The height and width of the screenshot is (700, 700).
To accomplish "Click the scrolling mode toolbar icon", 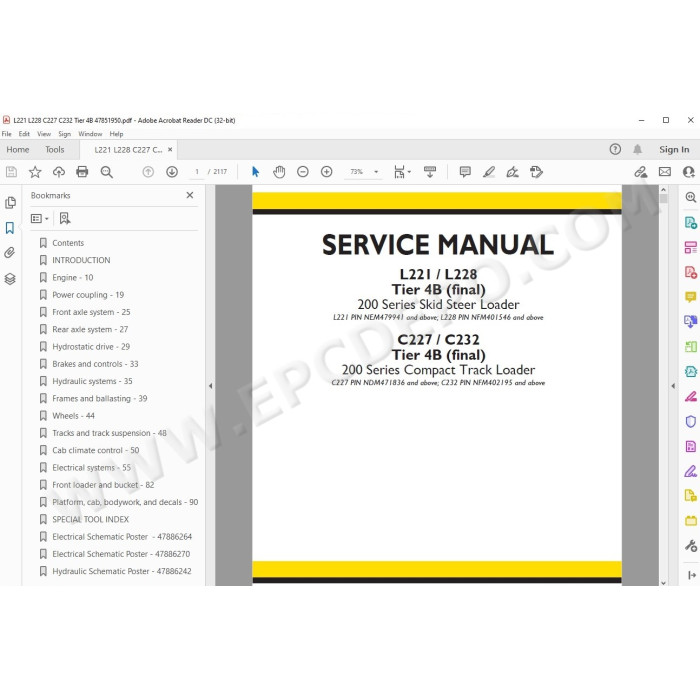I will 430,172.
